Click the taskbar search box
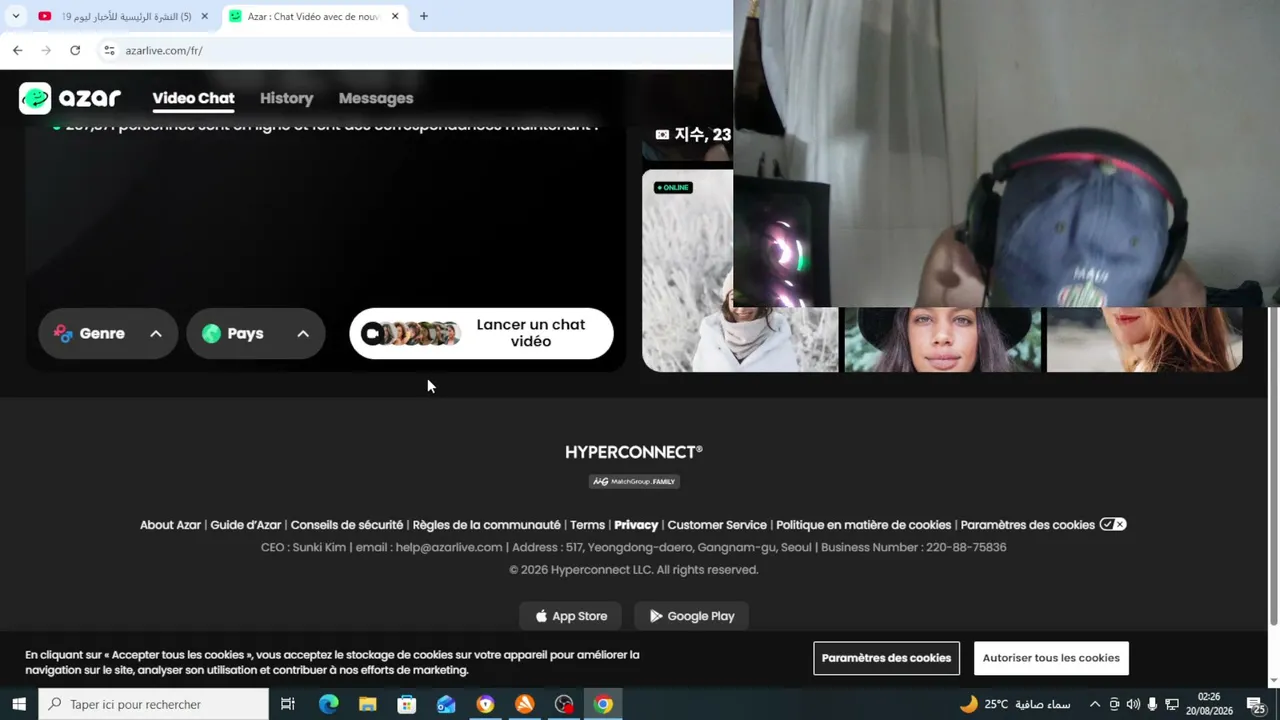The width and height of the screenshot is (1280, 720). coord(154,704)
